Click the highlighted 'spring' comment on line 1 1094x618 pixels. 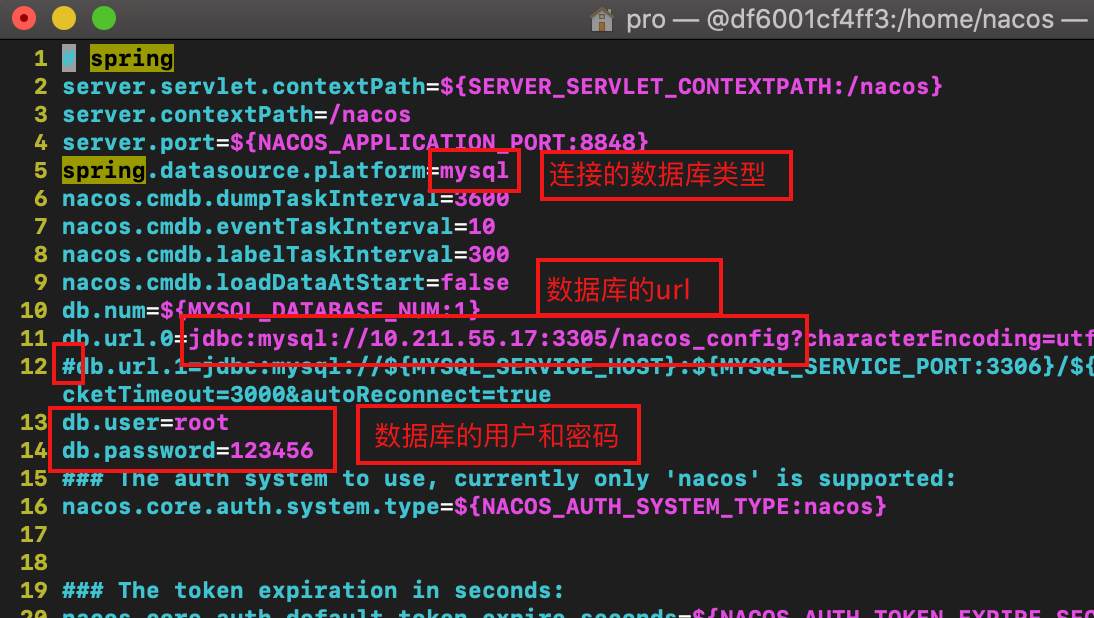(132, 59)
